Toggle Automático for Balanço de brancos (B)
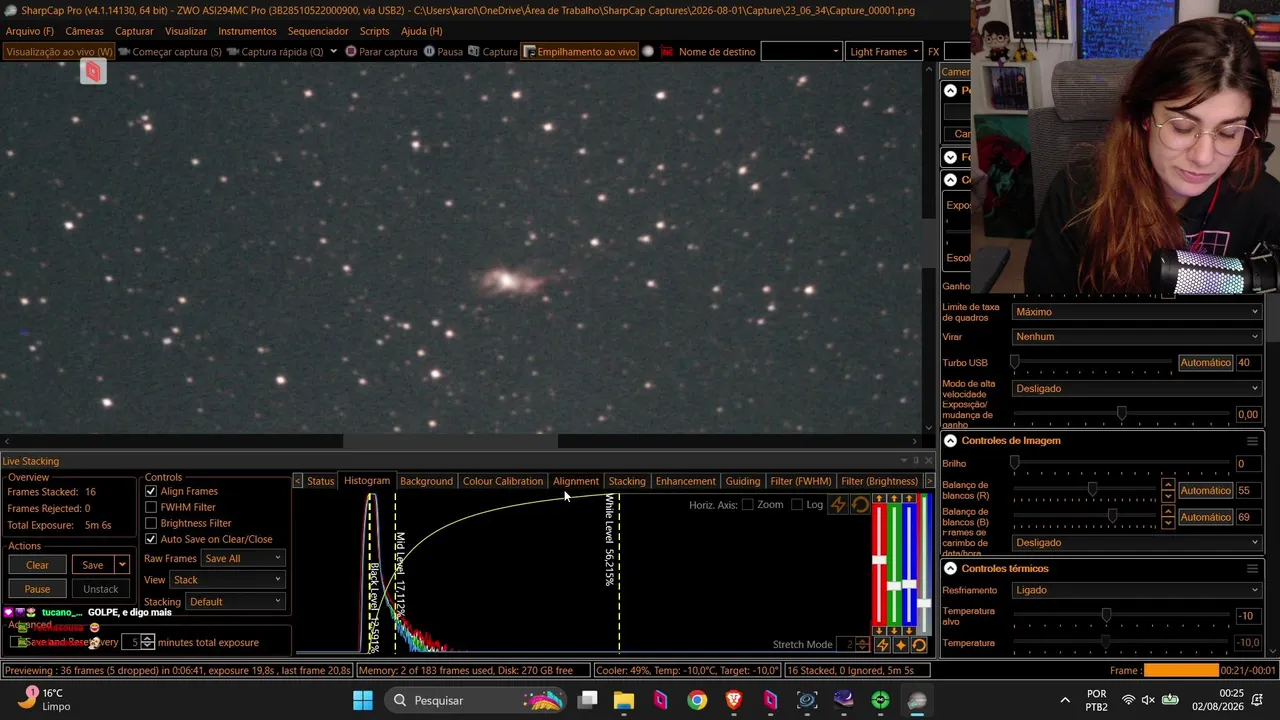 [1205, 517]
